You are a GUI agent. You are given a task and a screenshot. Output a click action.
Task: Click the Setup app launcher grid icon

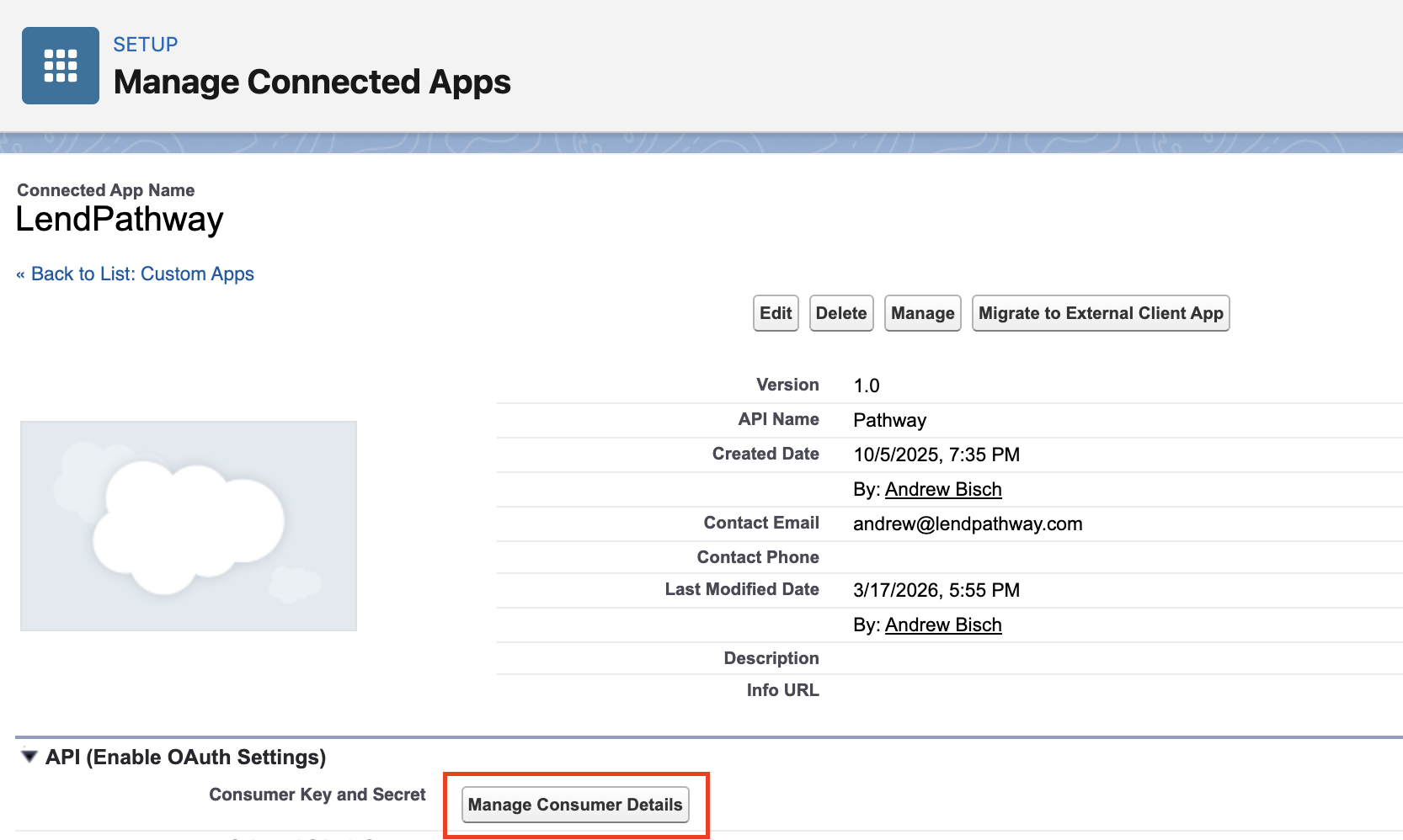[61, 66]
